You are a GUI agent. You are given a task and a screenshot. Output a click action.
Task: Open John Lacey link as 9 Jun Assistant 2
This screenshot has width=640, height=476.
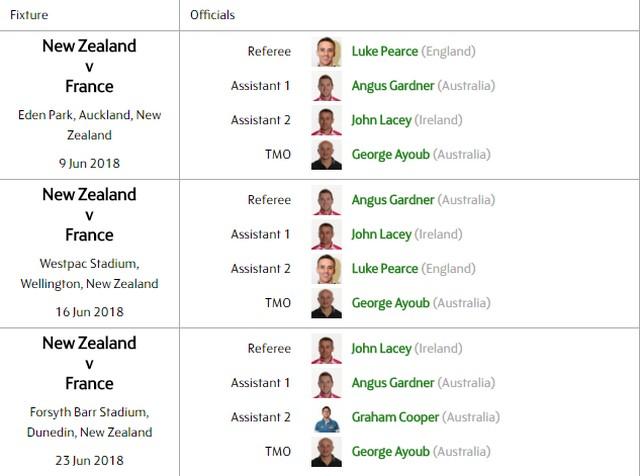[x=381, y=120]
